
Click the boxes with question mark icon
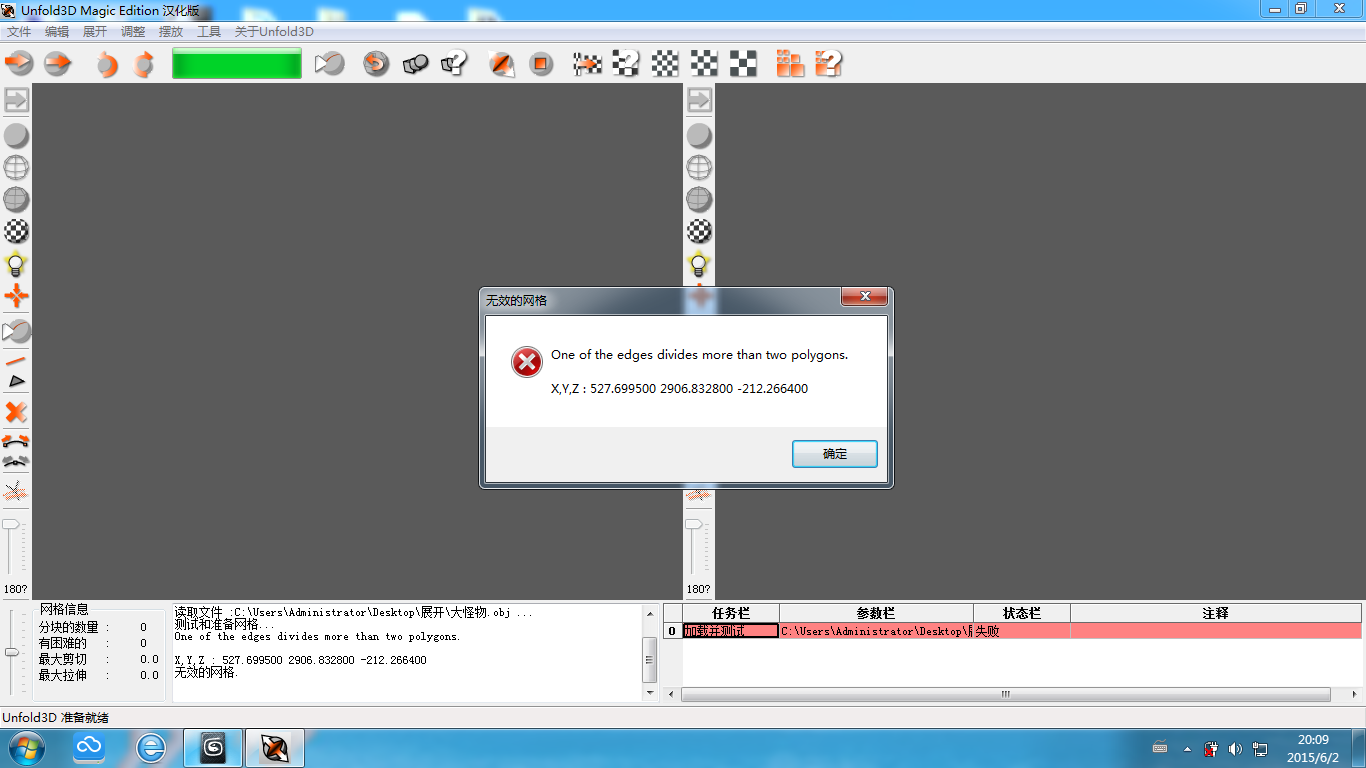pos(454,64)
